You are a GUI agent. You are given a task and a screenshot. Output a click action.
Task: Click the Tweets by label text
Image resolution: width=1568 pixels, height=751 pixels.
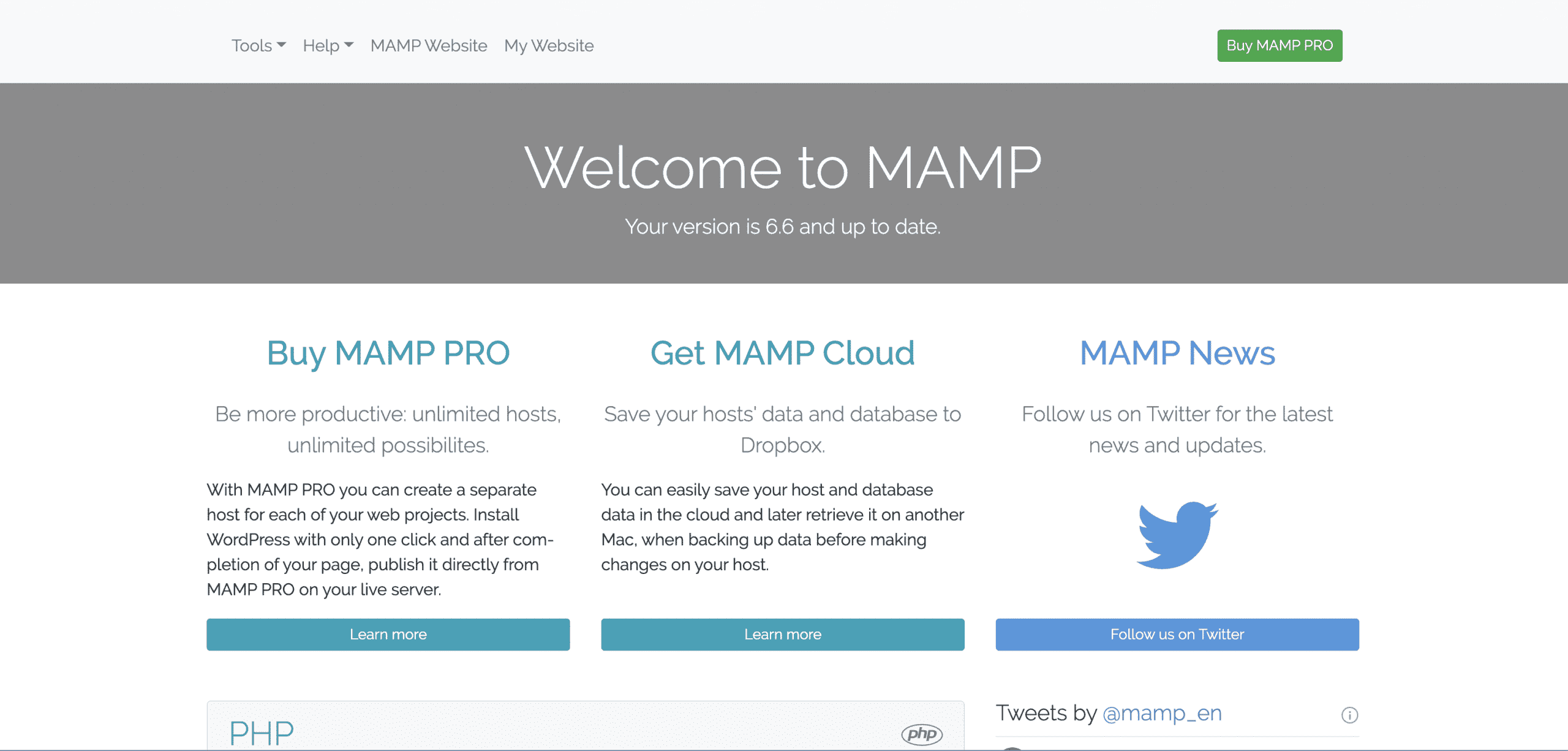(x=1046, y=713)
